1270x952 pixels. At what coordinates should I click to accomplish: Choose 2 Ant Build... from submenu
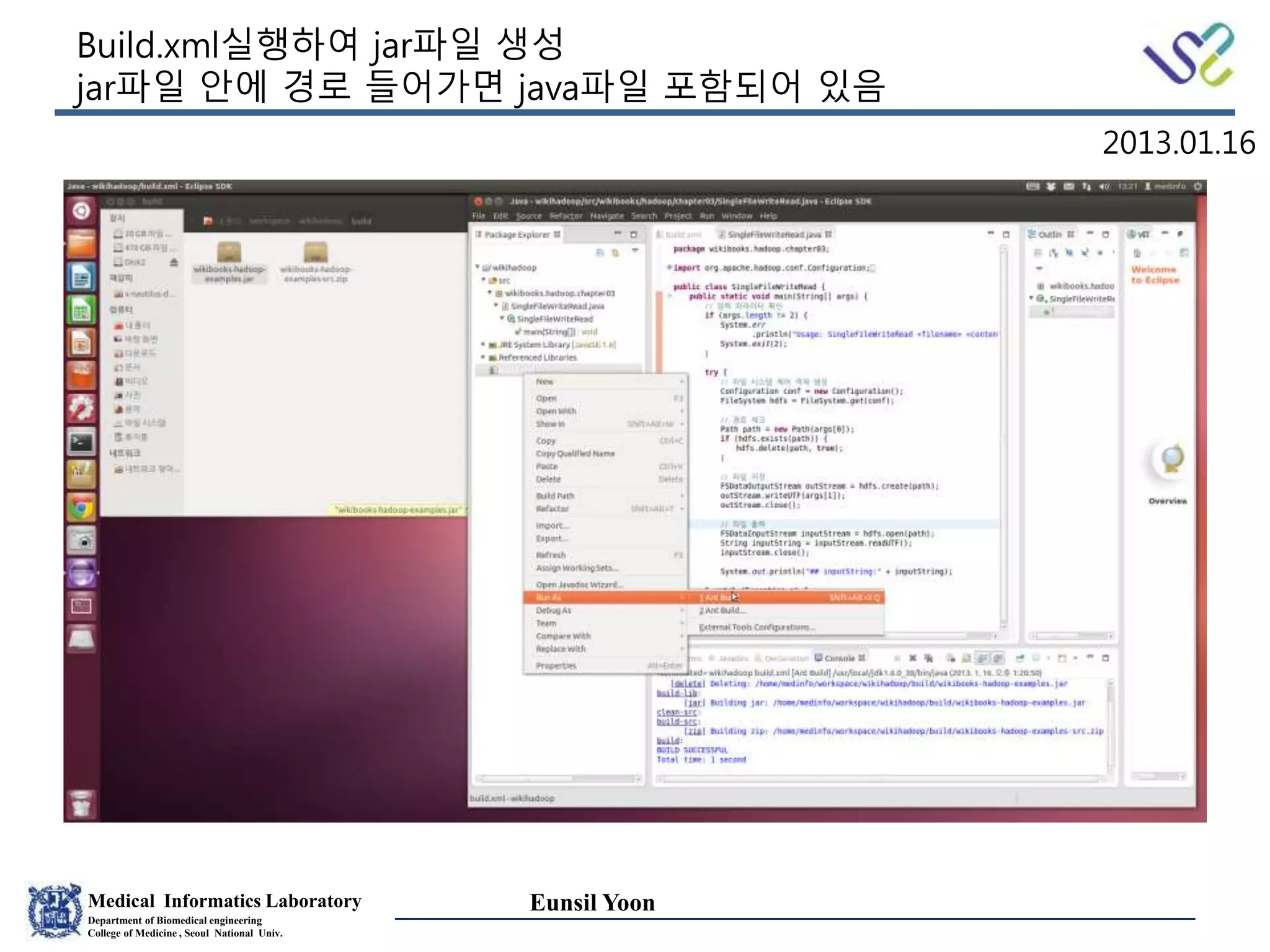click(x=786, y=610)
